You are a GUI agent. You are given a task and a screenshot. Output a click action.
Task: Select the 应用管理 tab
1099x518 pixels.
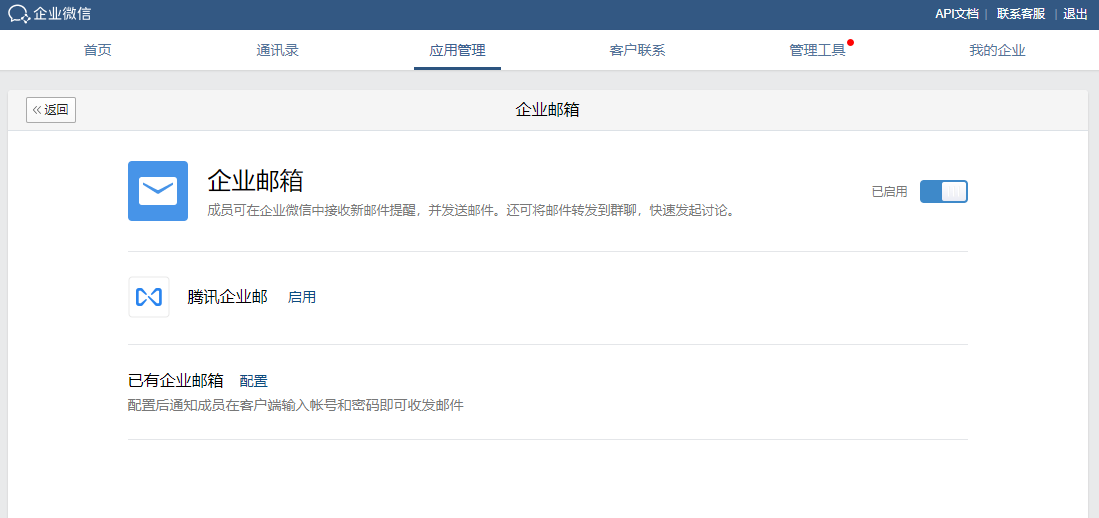457,50
